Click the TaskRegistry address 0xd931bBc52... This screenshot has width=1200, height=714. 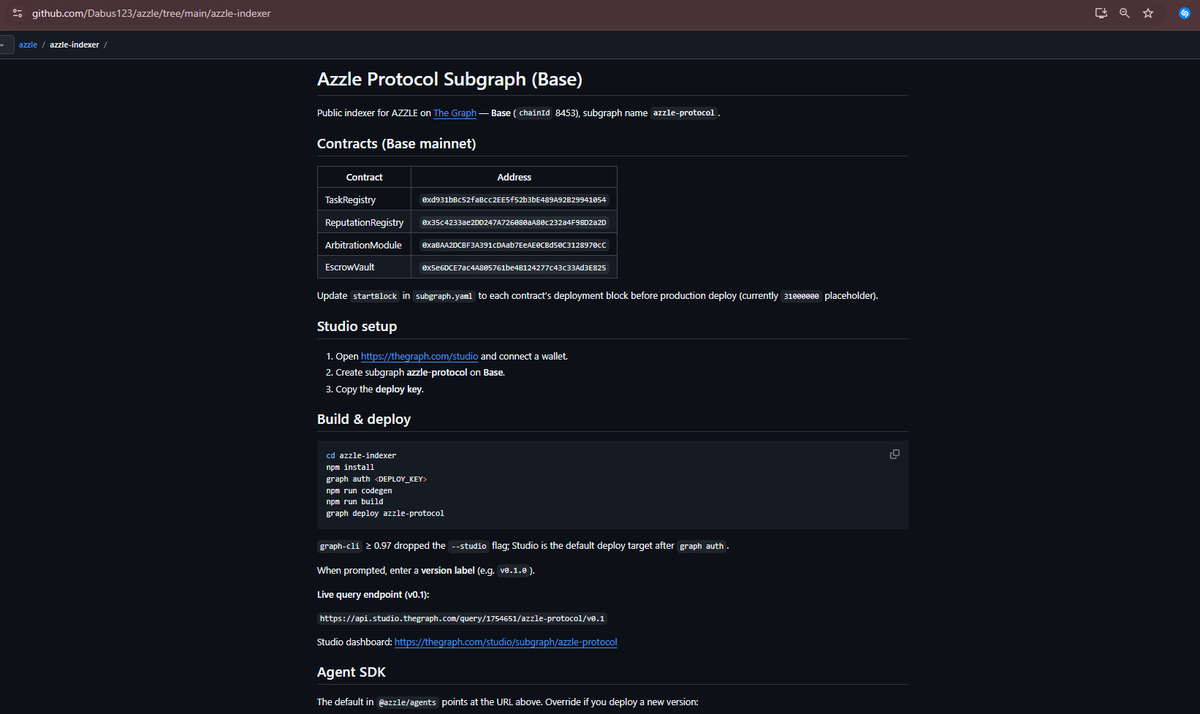point(514,200)
